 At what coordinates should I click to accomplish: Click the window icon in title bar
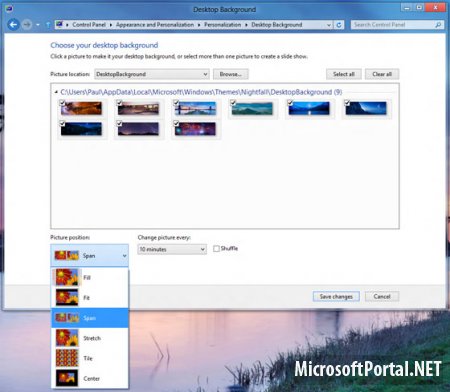tap(9, 9)
